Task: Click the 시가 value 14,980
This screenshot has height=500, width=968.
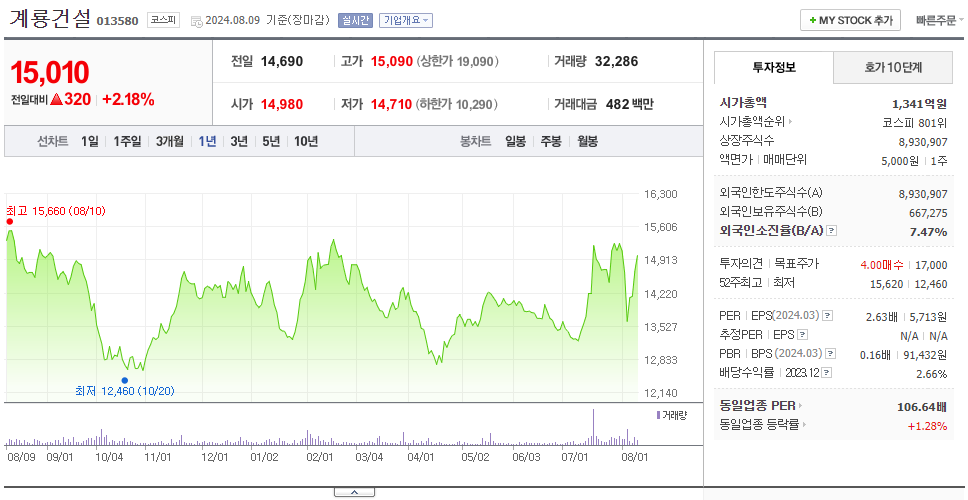Action: 282,104
